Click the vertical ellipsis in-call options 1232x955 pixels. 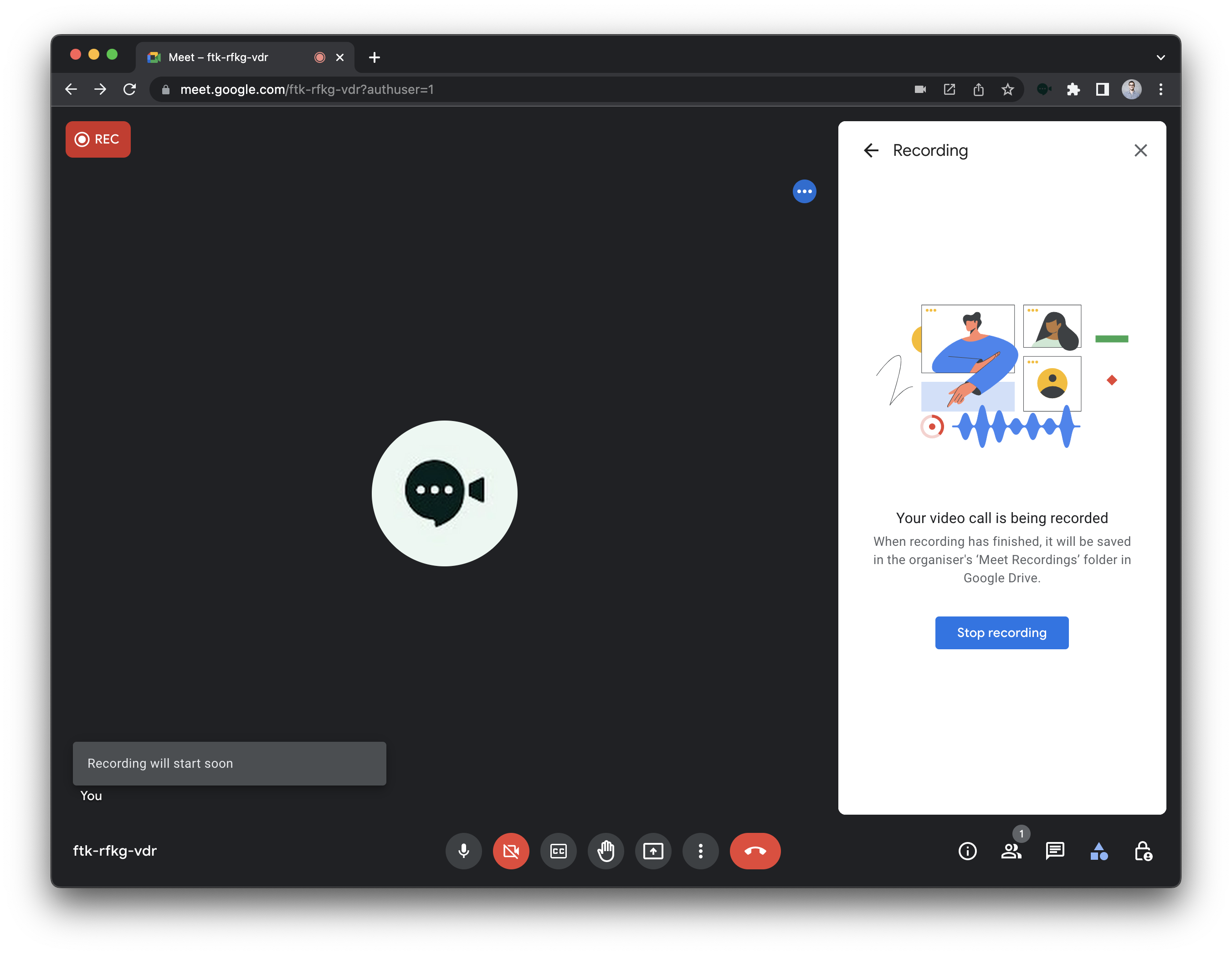coord(700,851)
